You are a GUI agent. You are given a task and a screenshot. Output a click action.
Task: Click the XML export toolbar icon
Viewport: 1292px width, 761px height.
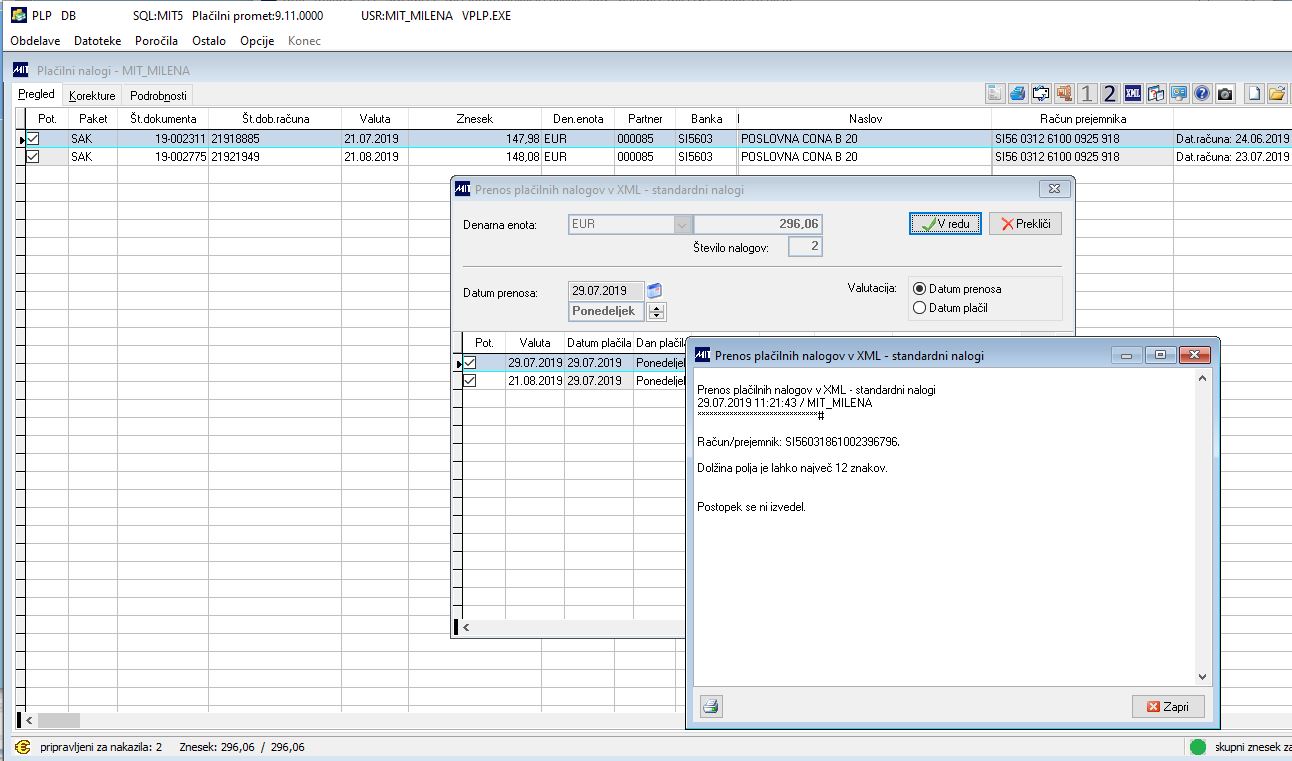coord(1133,93)
